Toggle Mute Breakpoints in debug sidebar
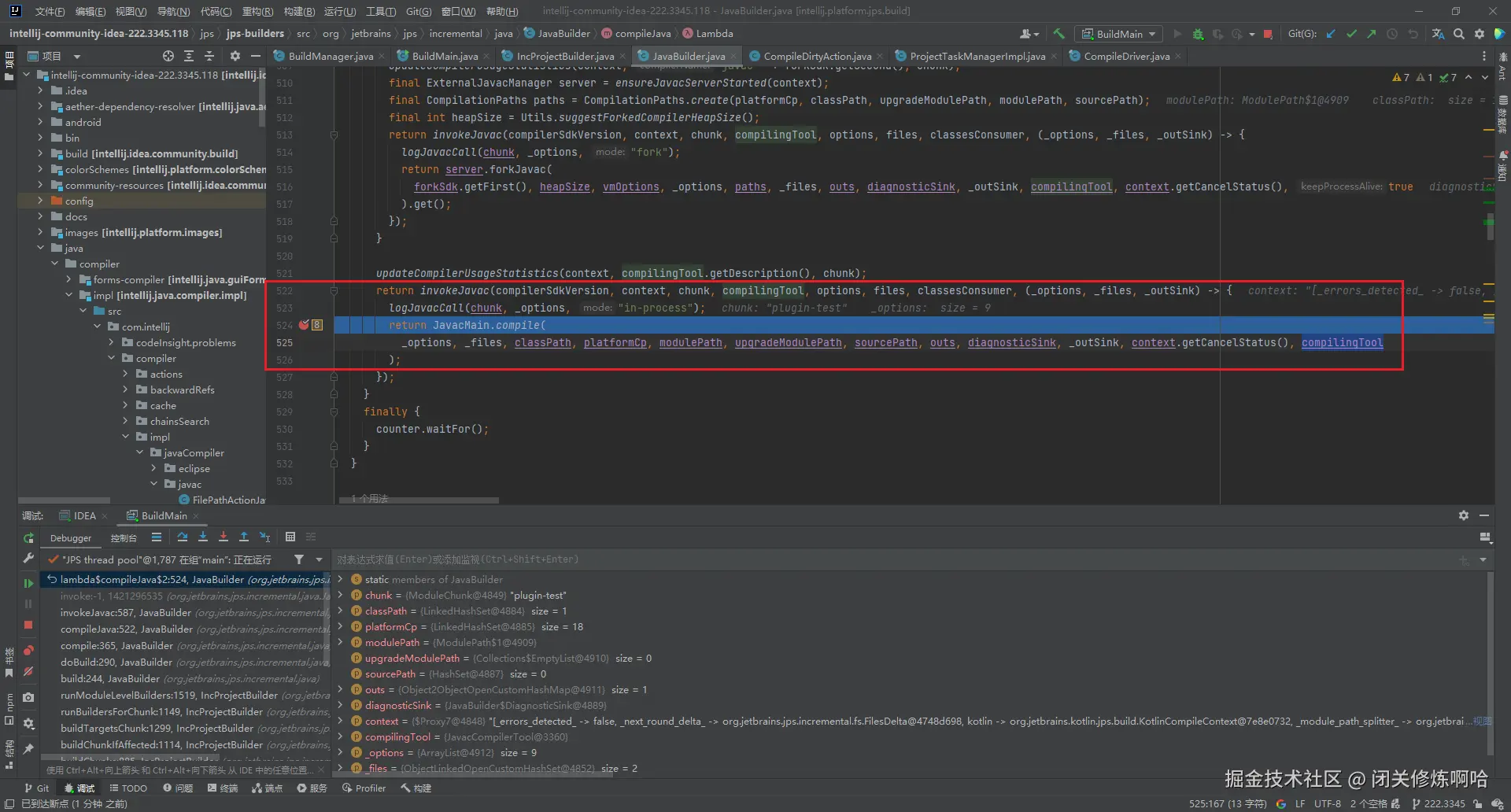This screenshot has height=812, width=1511. click(x=28, y=671)
